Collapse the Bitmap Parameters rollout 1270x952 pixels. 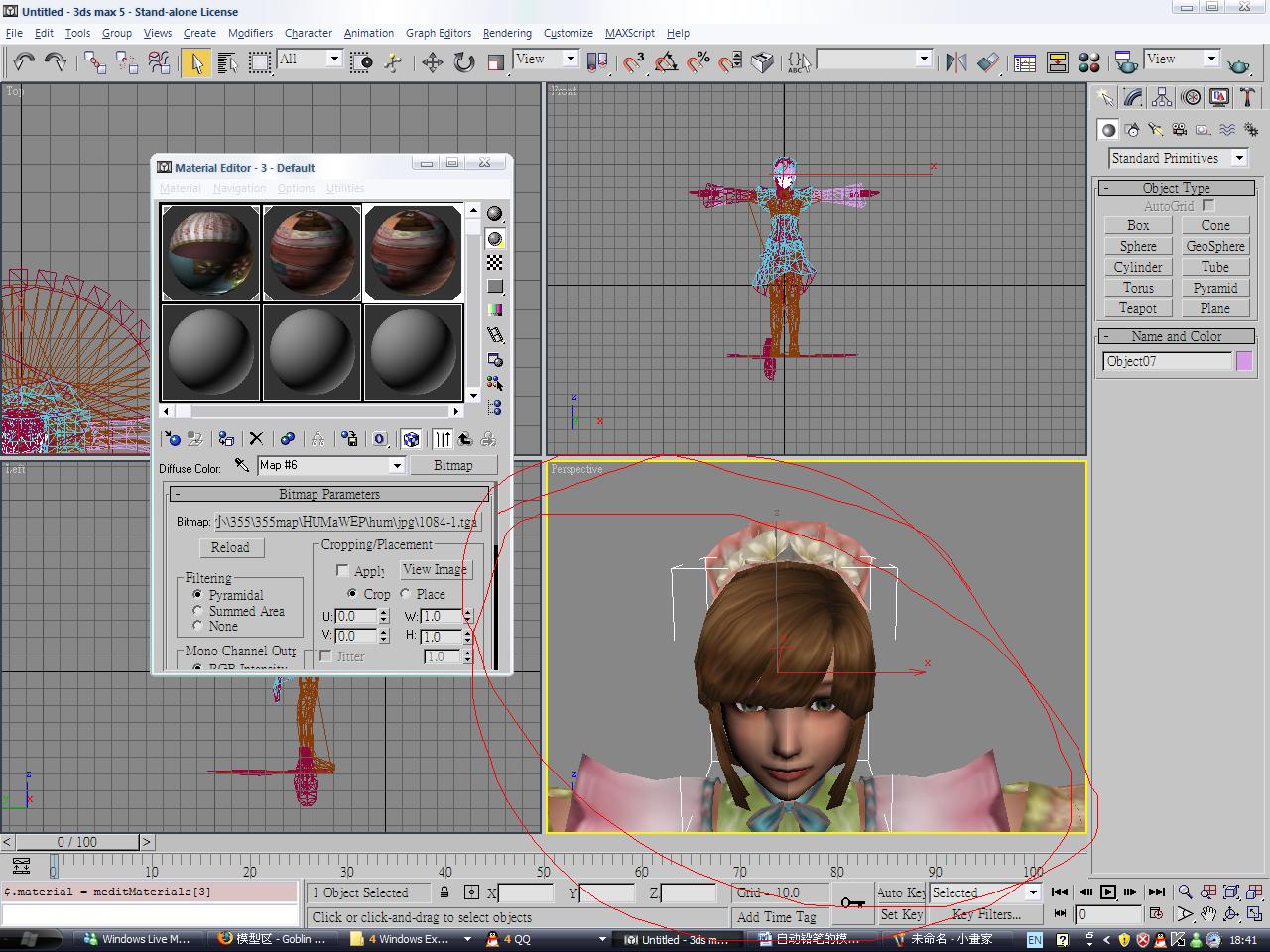(328, 494)
